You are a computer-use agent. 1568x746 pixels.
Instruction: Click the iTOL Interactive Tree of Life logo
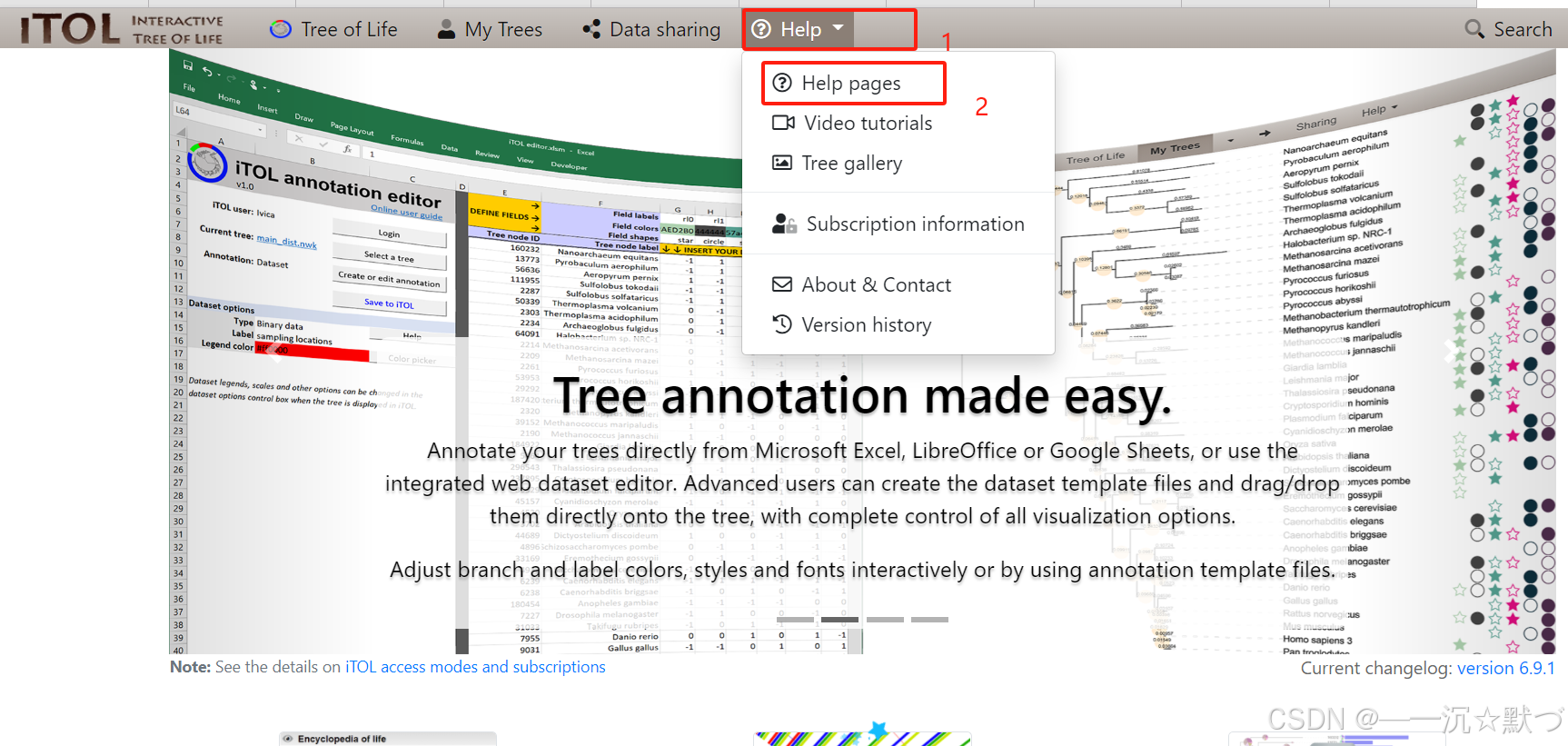[x=123, y=29]
